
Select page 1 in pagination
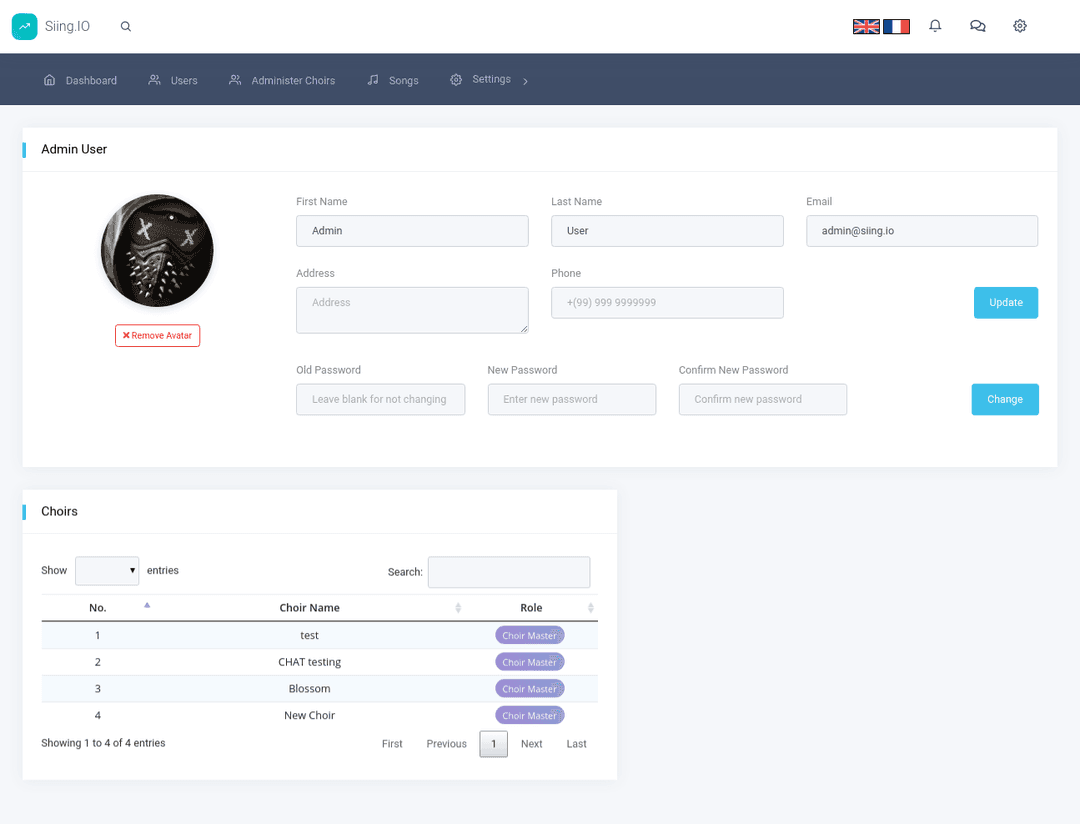pyautogui.click(x=493, y=744)
